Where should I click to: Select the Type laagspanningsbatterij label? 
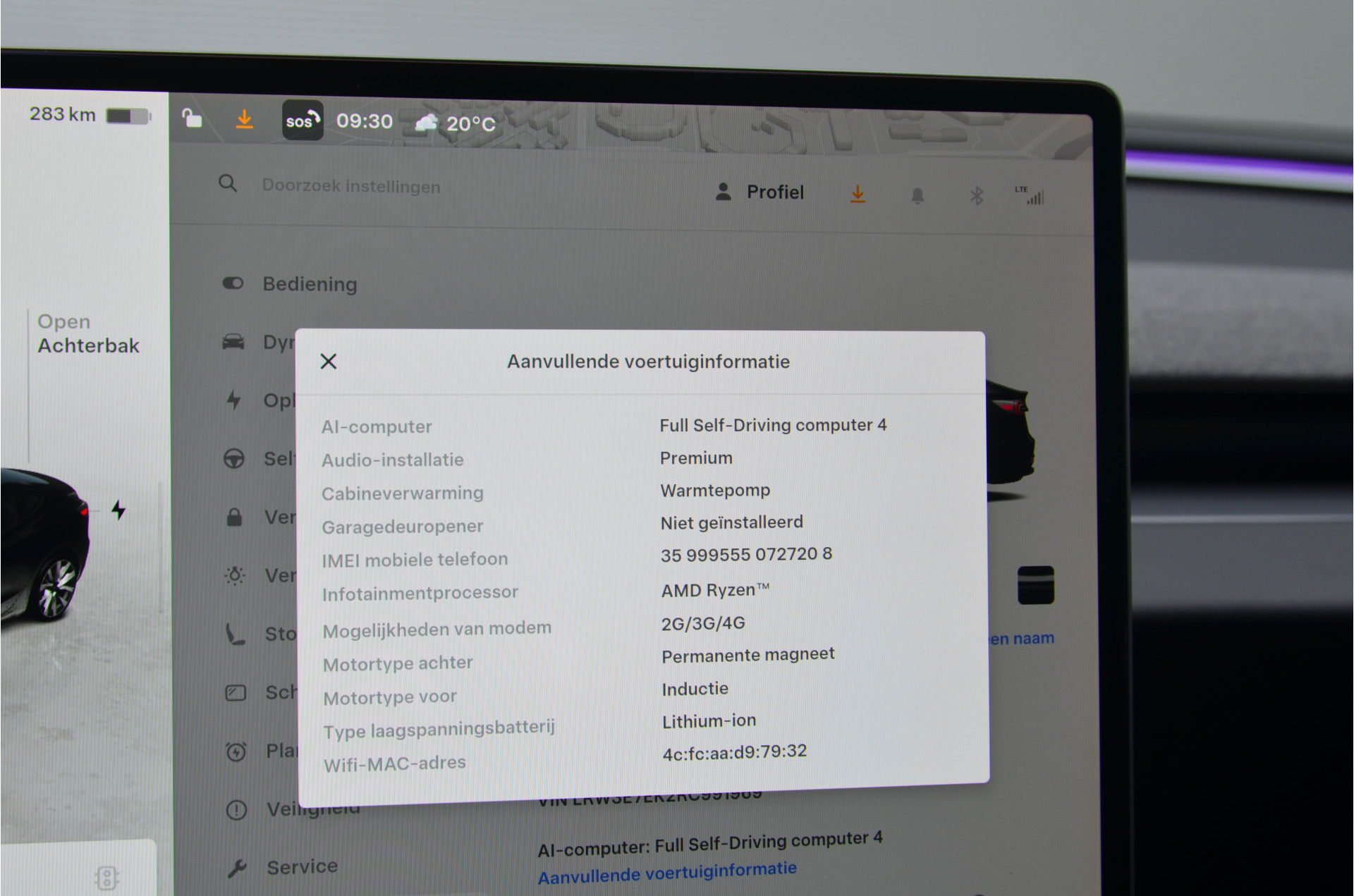439,729
